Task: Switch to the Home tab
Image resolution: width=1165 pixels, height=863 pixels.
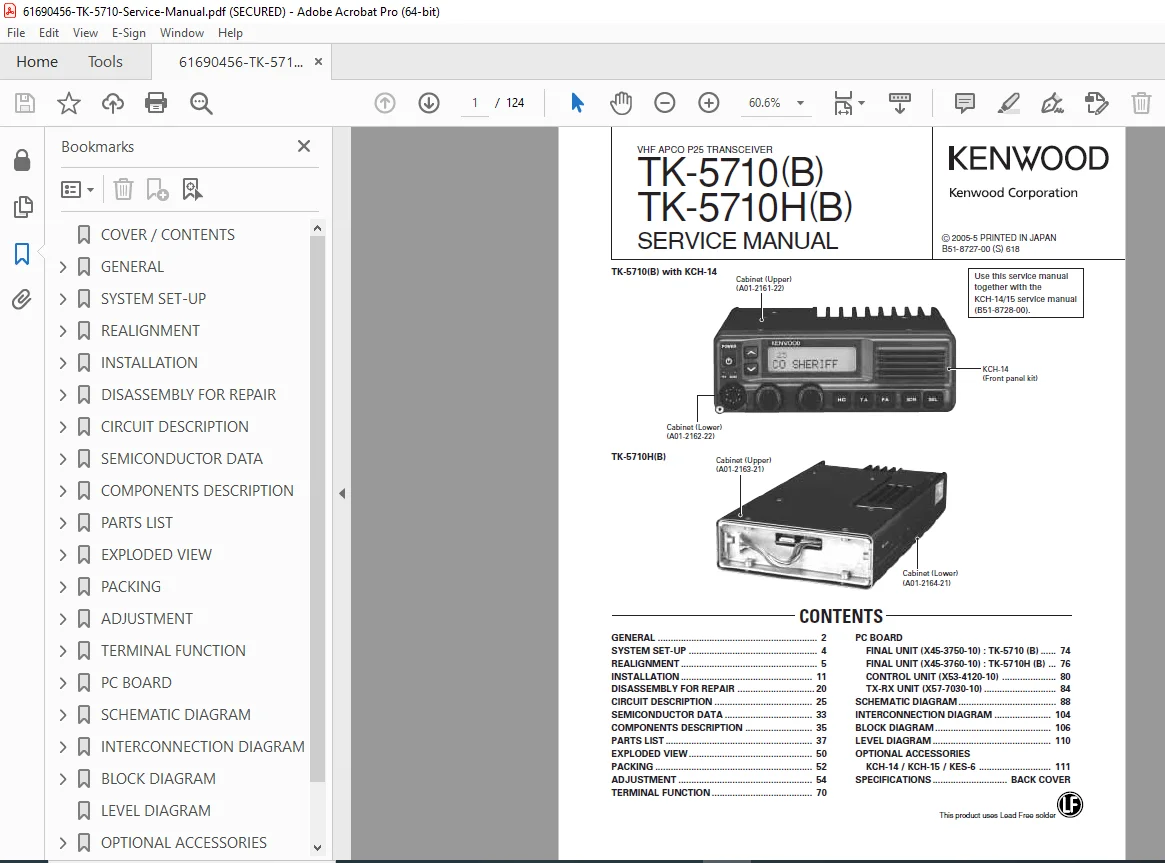Action: tap(37, 62)
